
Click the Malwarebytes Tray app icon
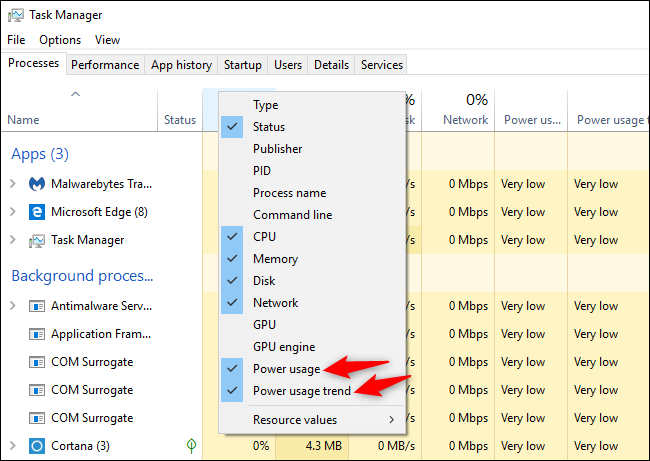[37, 184]
